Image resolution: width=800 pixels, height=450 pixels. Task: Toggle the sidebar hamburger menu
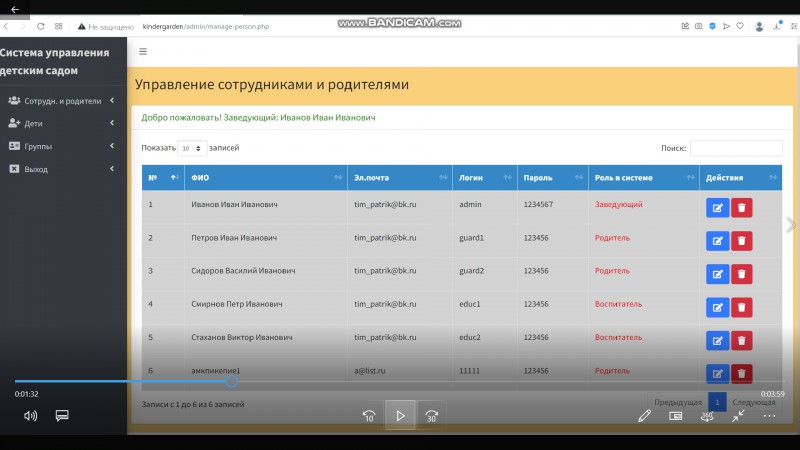tap(143, 52)
